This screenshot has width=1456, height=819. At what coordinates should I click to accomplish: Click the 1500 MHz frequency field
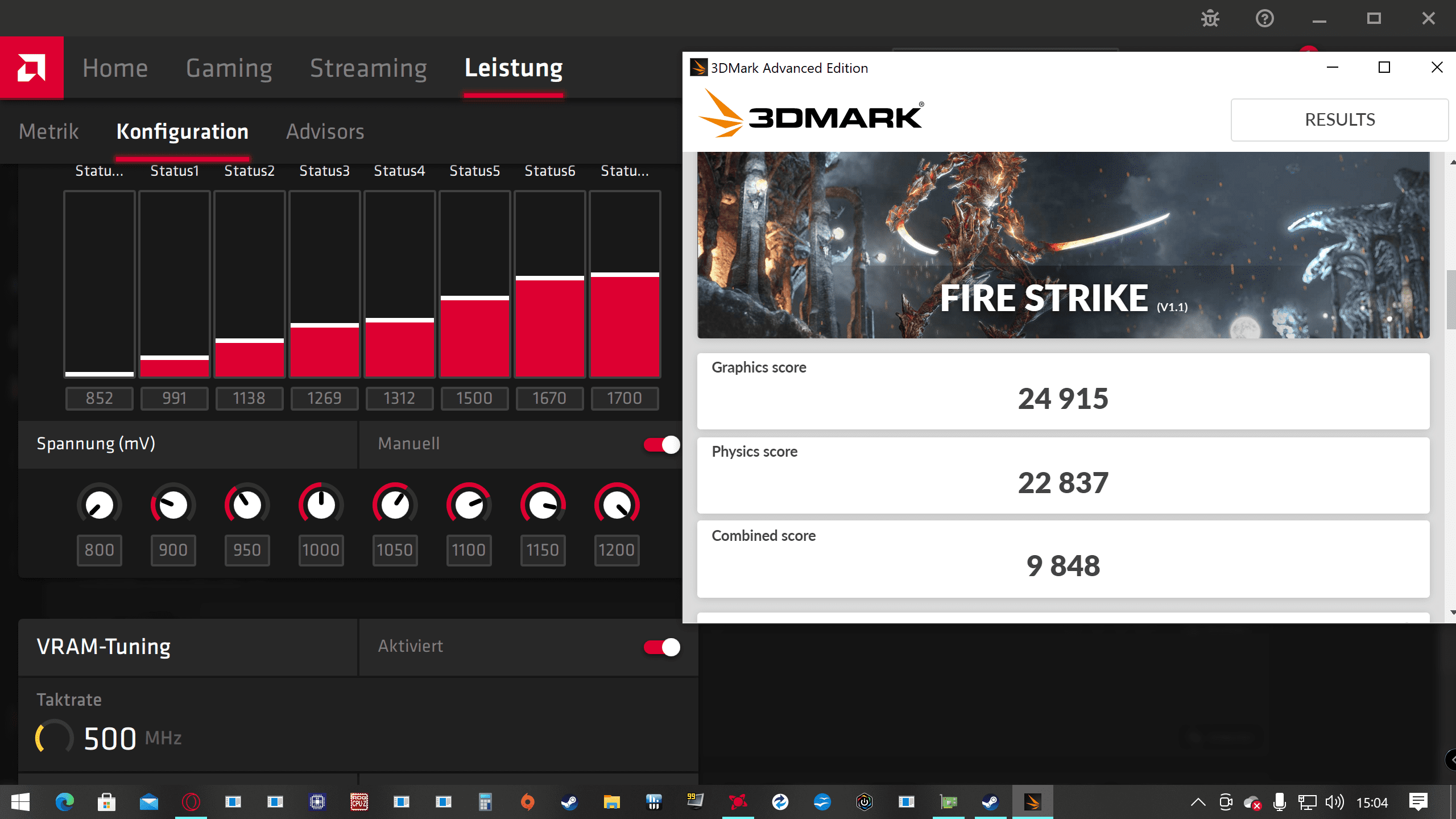coord(475,398)
